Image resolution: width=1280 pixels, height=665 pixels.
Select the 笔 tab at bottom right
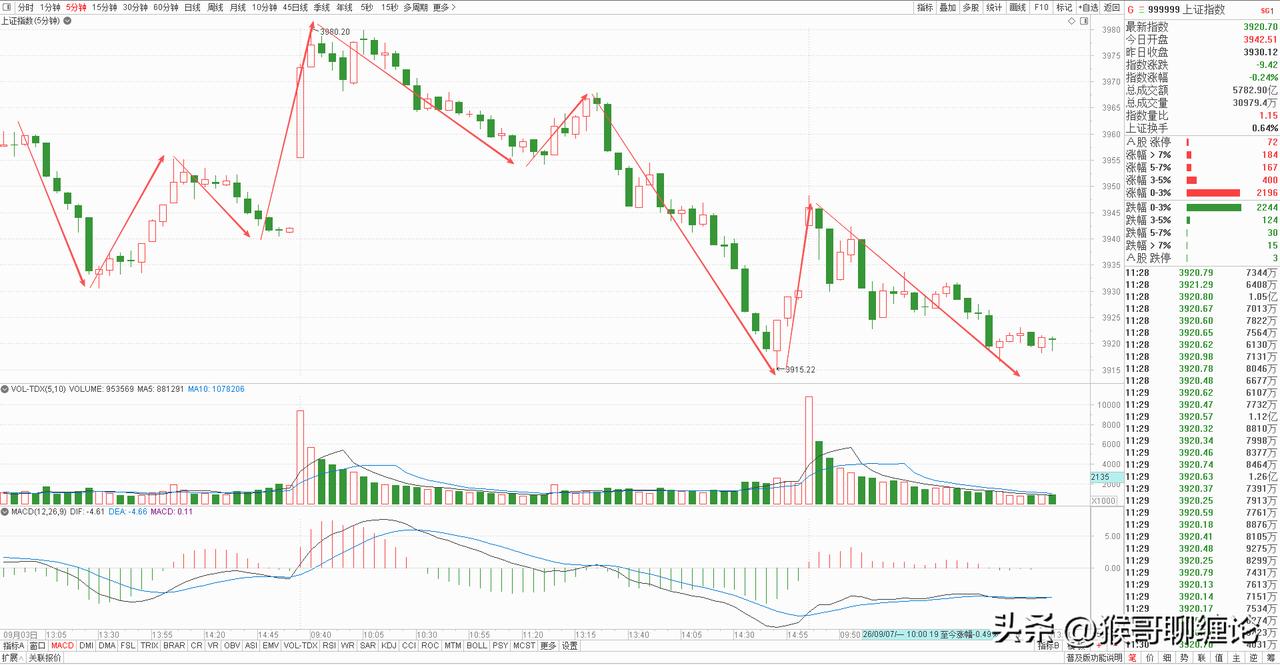click(x=1132, y=658)
